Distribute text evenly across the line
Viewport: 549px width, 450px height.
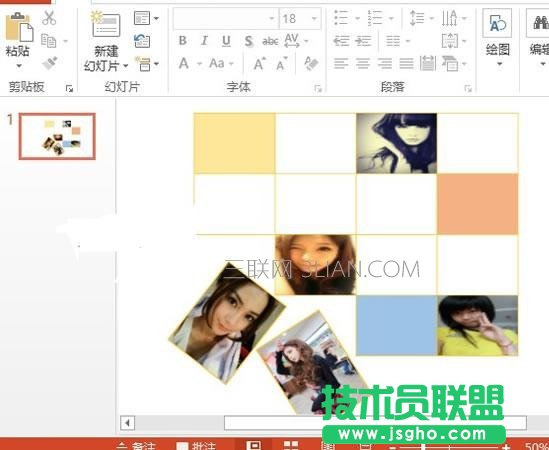click(428, 64)
